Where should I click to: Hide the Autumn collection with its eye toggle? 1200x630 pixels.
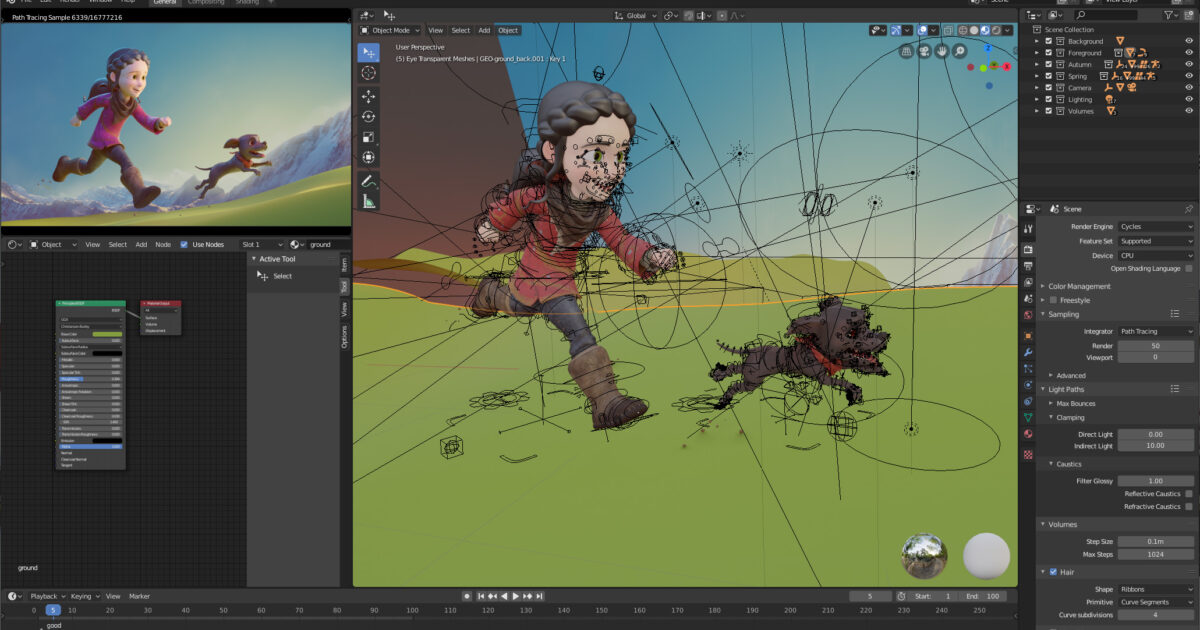click(1189, 64)
